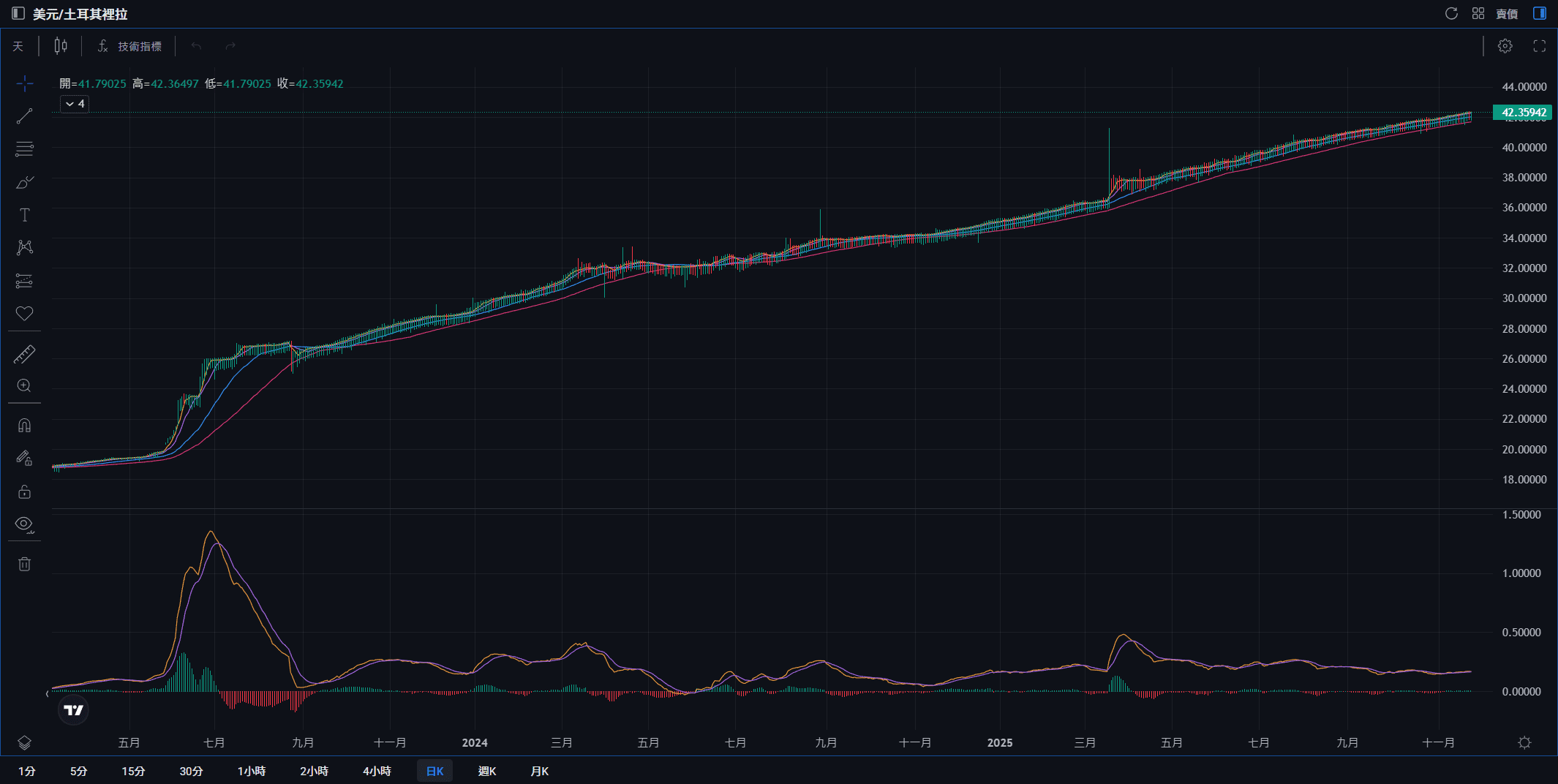Hide all drawings with eye icon
The image size is (1558, 784).
(x=24, y=524)
